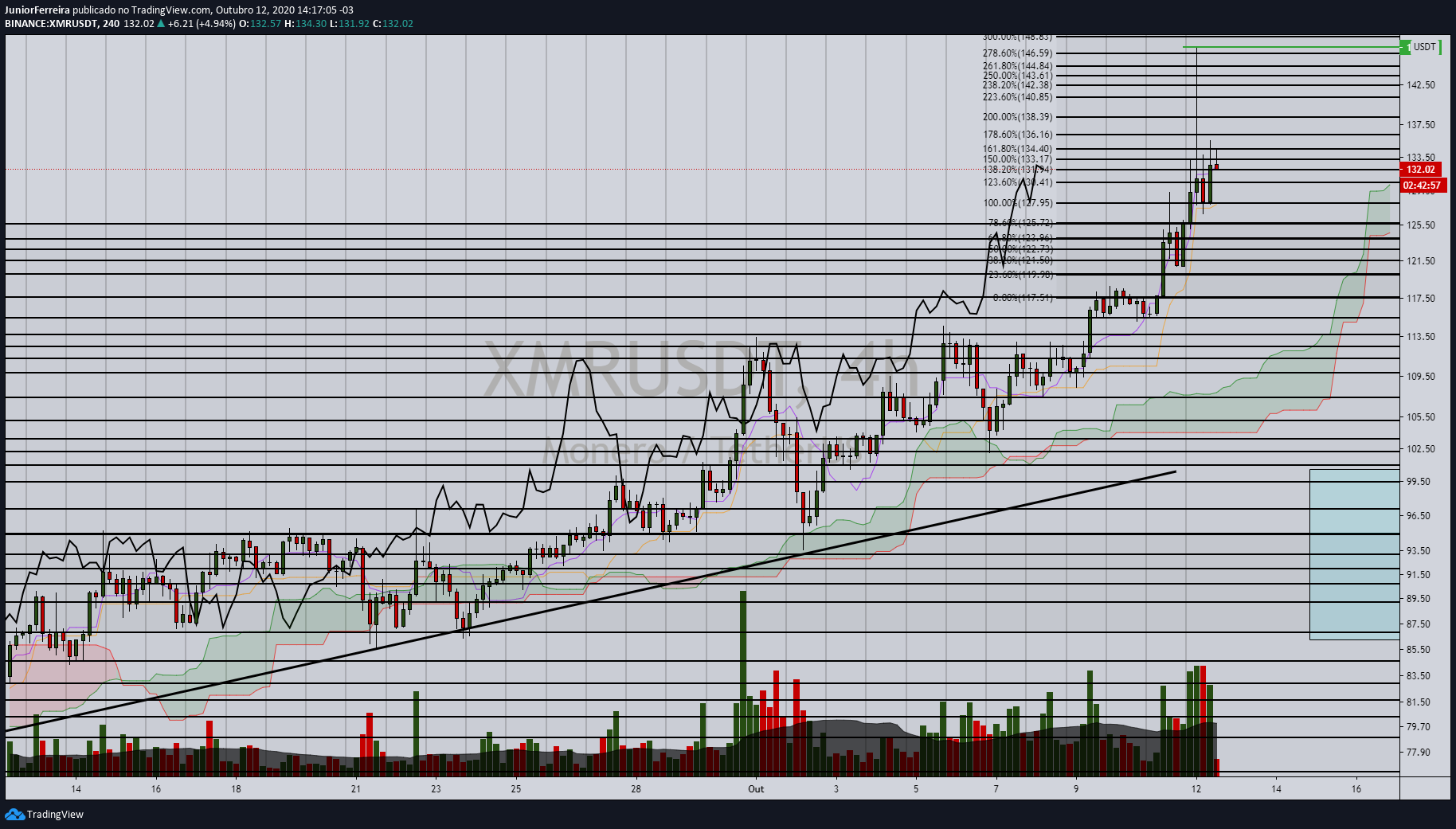1456x829 pixels.
Task: Click the O:132.57 open value in the header
Action: [x=260, y=24]
